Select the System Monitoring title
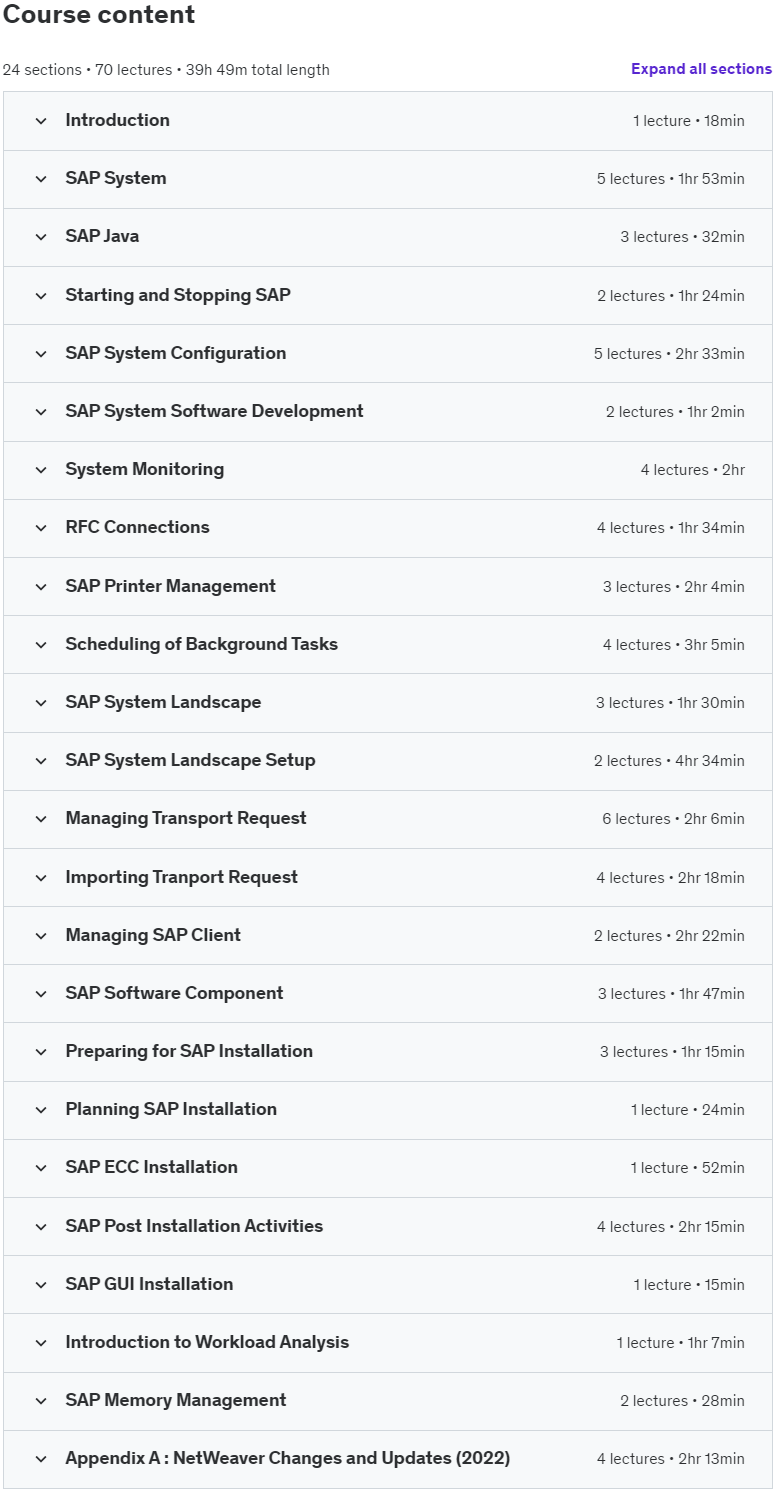 click(x=144, y=469)
